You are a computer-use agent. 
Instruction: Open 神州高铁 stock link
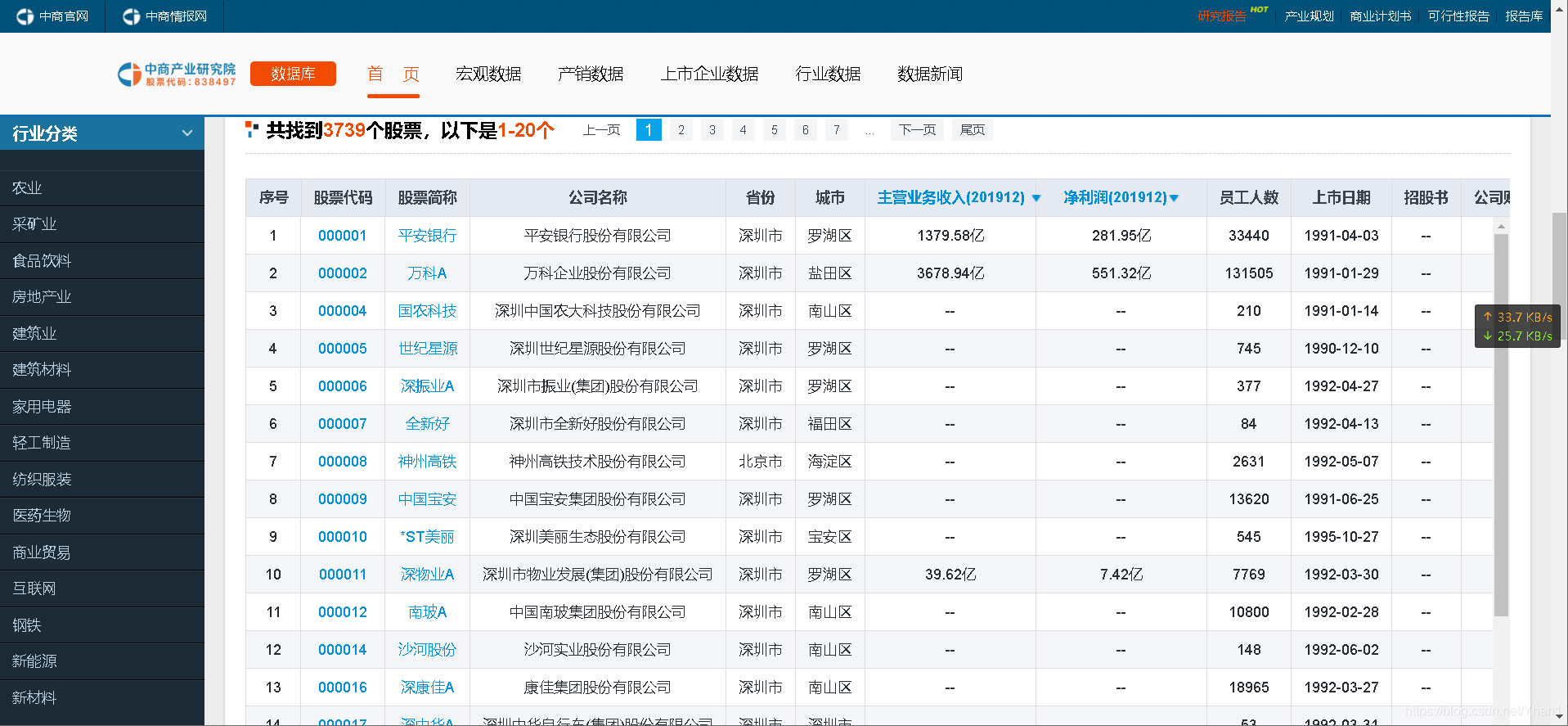pos(427,462)
